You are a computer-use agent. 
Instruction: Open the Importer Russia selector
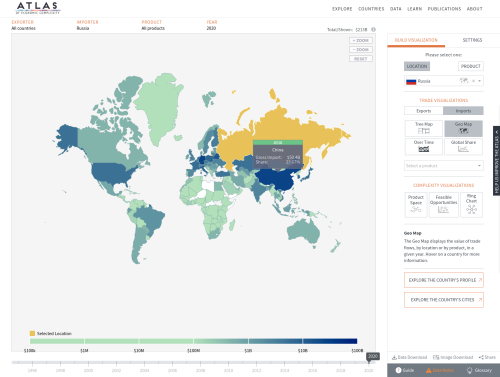point(87,25)
